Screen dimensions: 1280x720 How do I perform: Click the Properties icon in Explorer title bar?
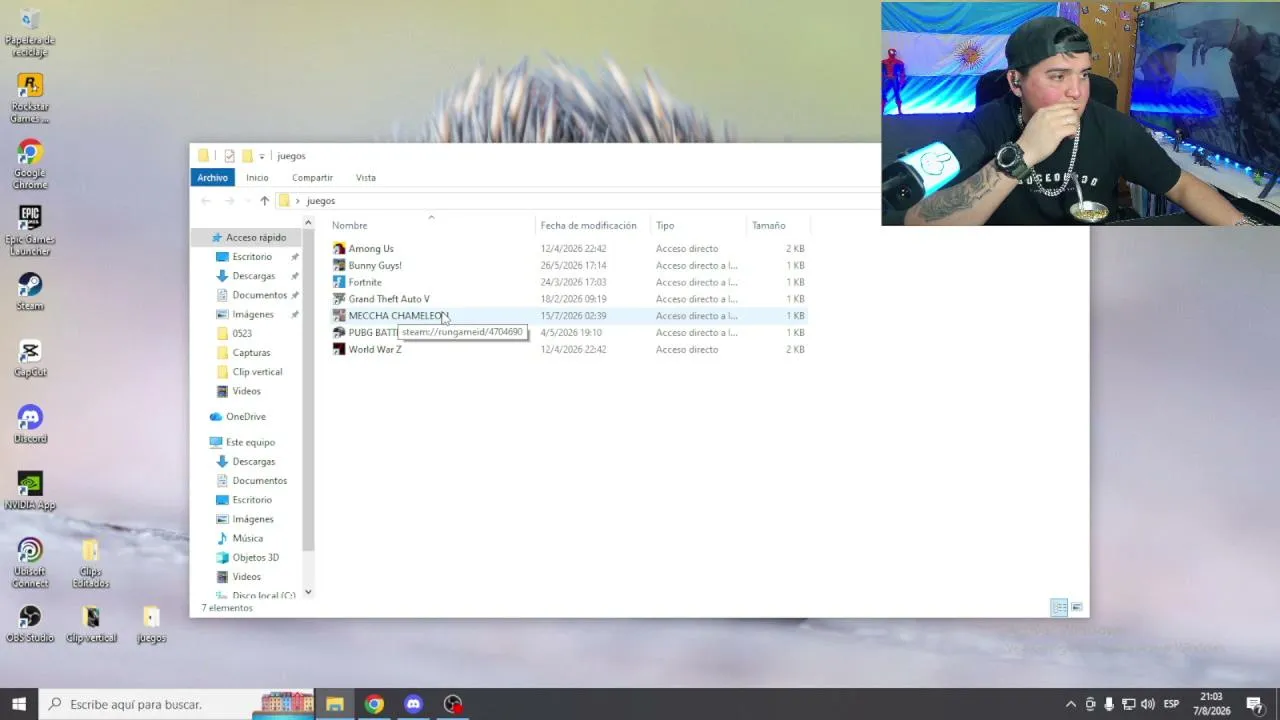[229, 156]
